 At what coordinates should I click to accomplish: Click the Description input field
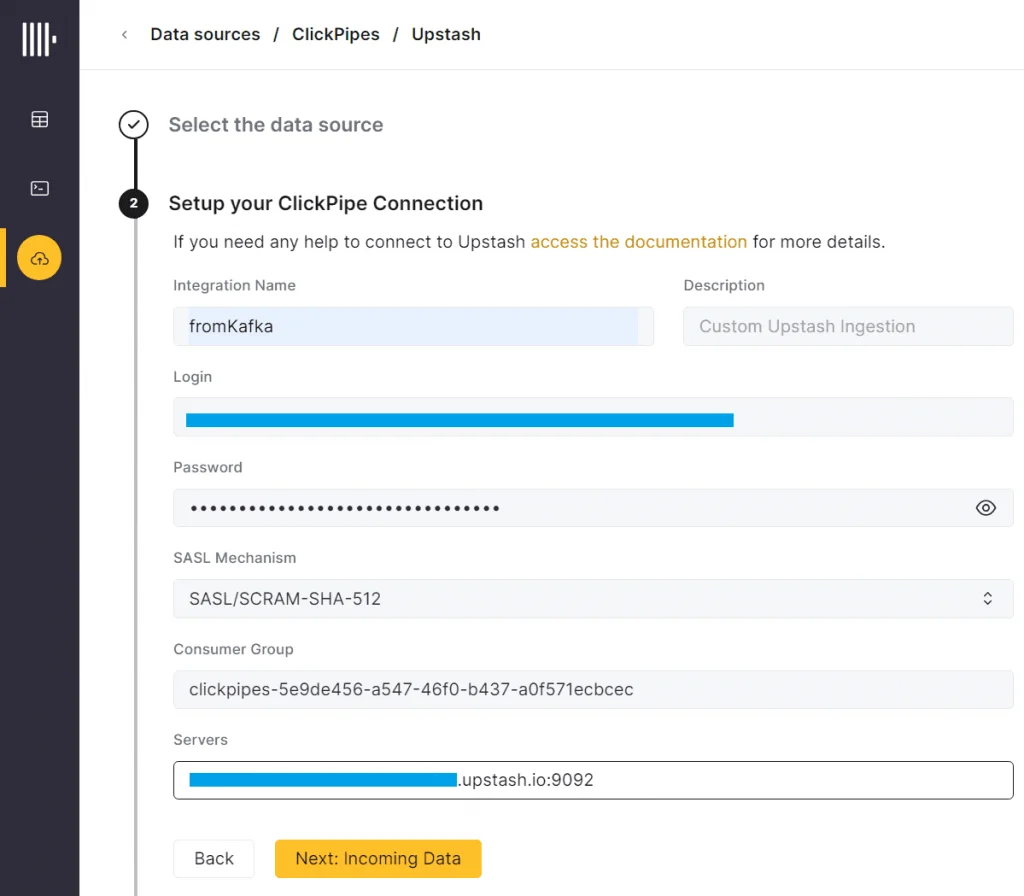click(848, 327)
